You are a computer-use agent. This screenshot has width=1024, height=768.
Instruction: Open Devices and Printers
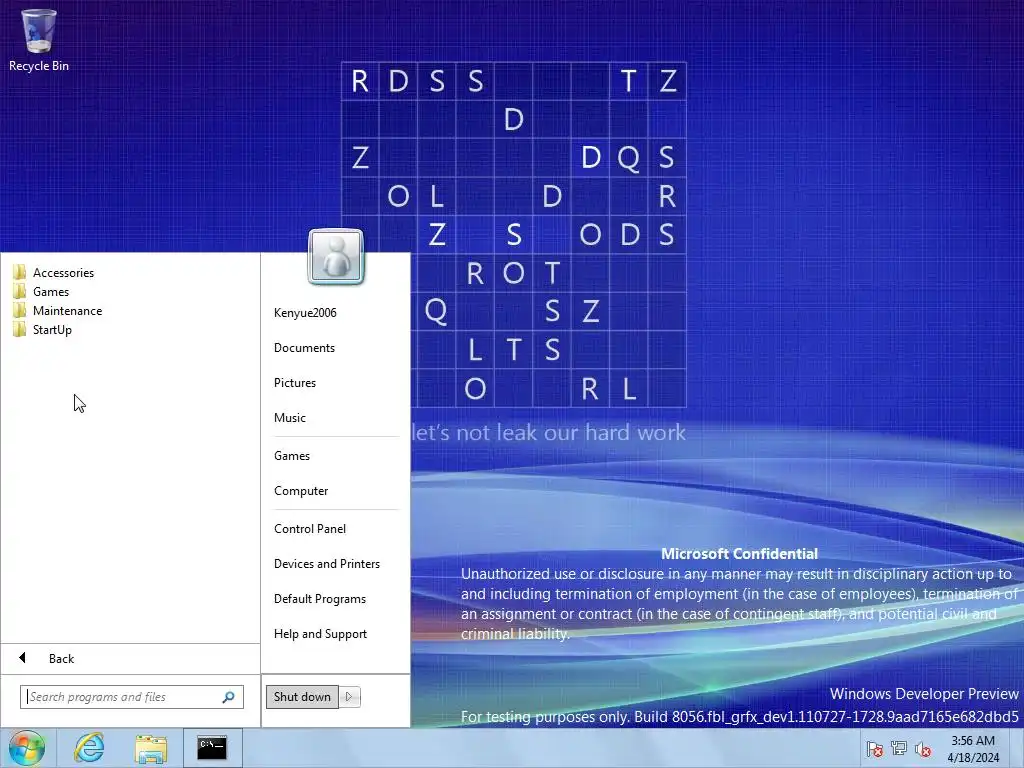(x=327, y=564)
